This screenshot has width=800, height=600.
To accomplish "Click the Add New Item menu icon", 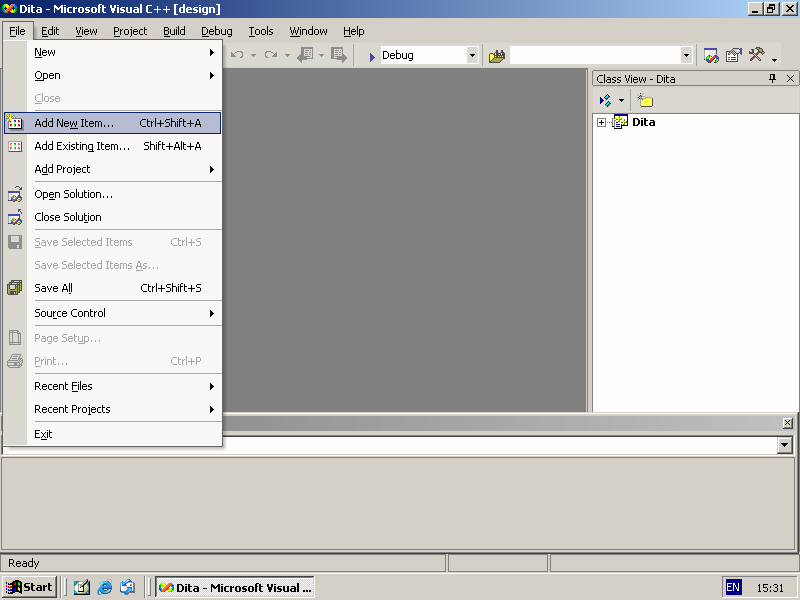I will [14, 122].
